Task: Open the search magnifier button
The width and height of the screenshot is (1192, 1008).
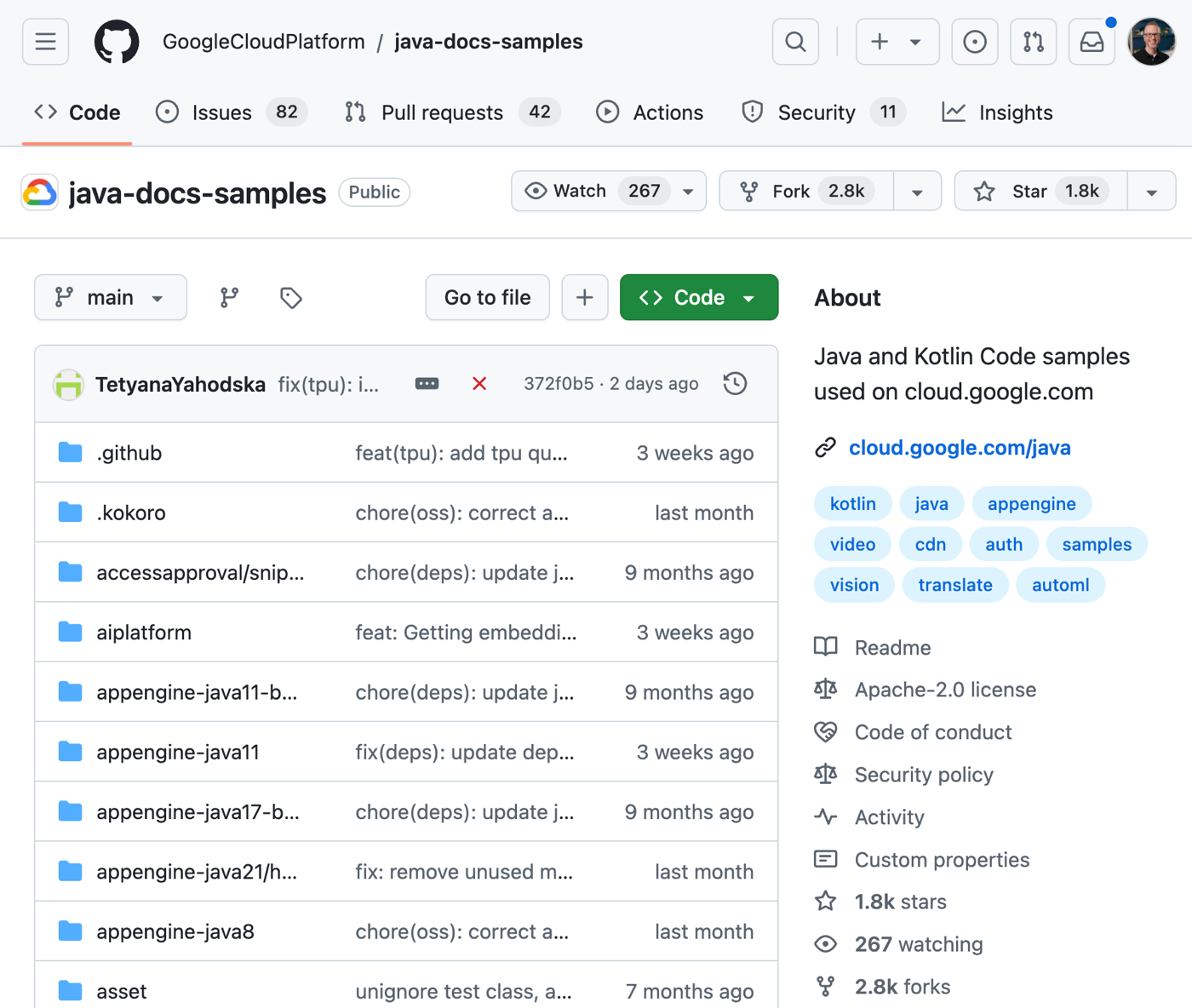Action: click(795, 42)
